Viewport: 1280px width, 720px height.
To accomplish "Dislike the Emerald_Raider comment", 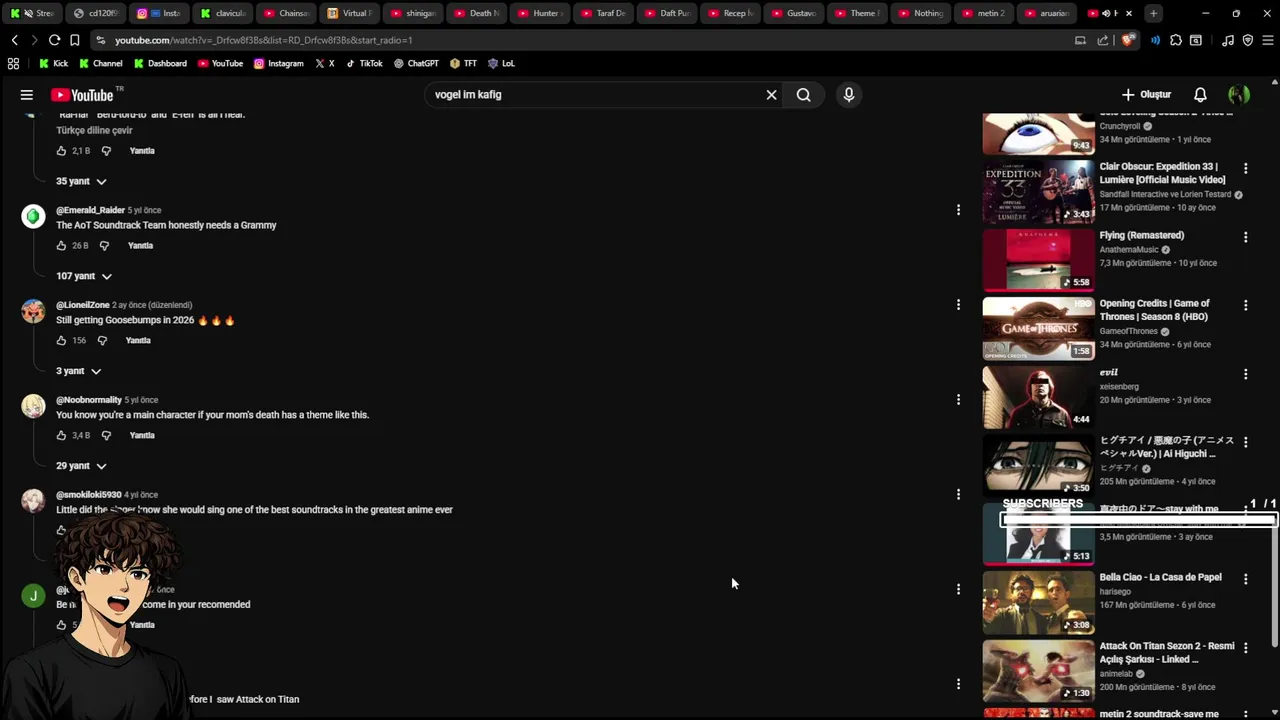I will pos(104,246).
